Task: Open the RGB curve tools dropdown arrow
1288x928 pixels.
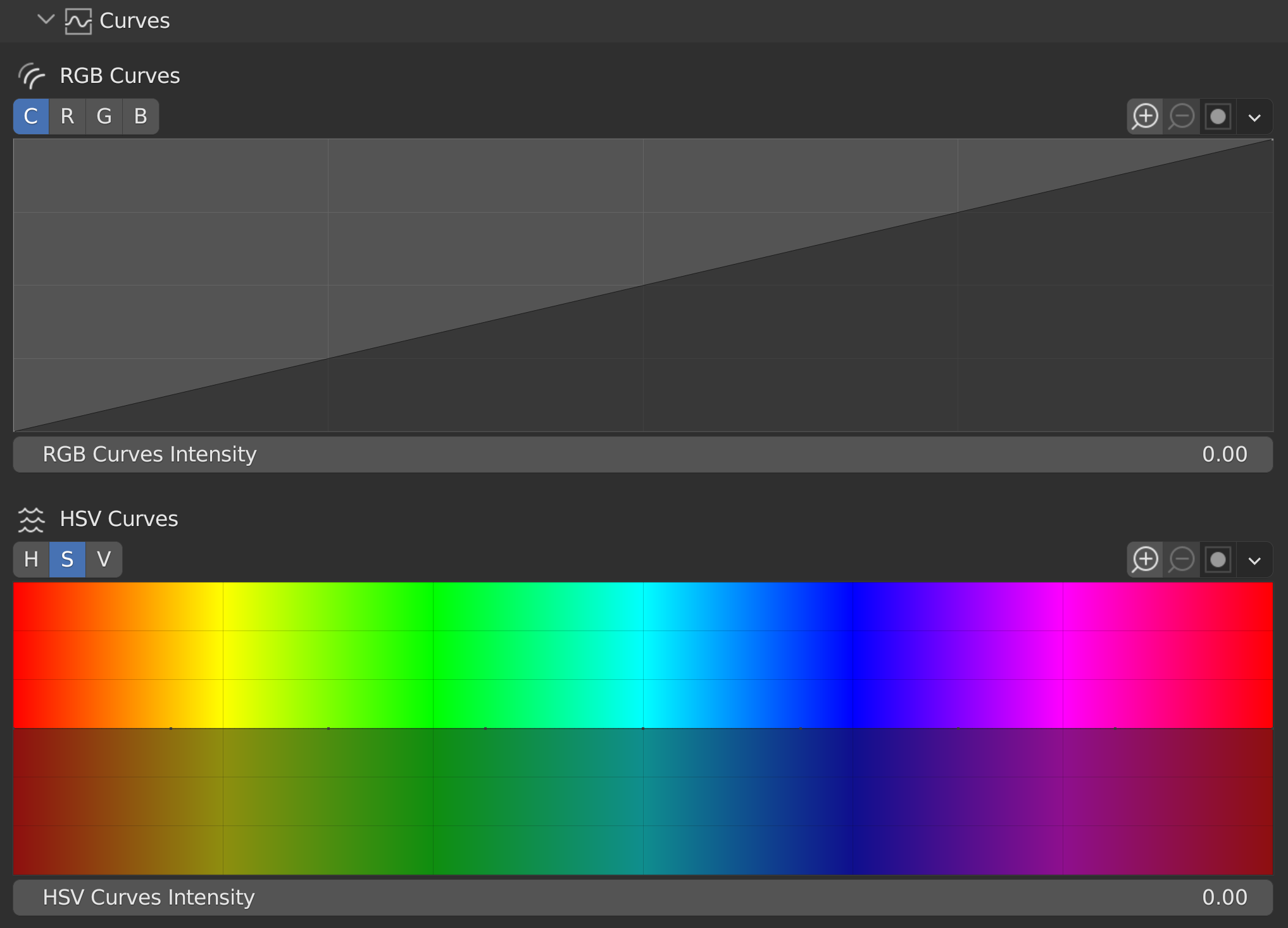Action: 1254,117
